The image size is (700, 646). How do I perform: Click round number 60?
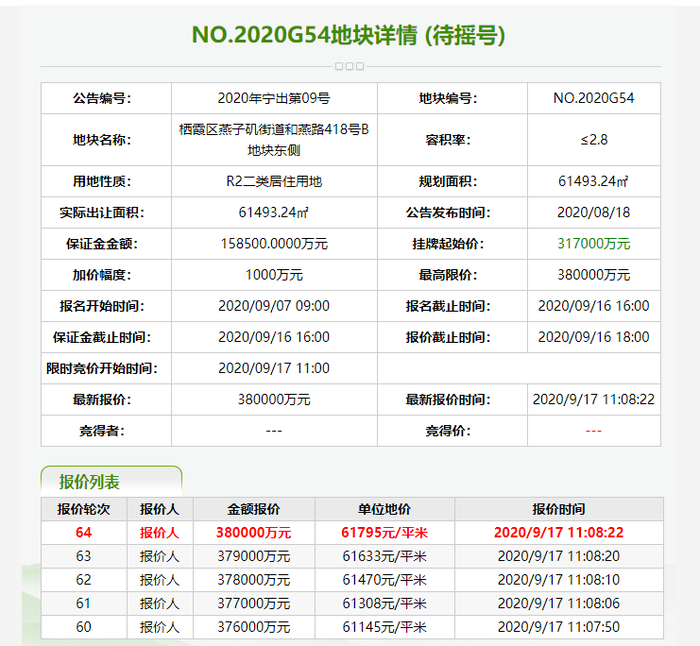pyautogui.click(x=83, y=627)
